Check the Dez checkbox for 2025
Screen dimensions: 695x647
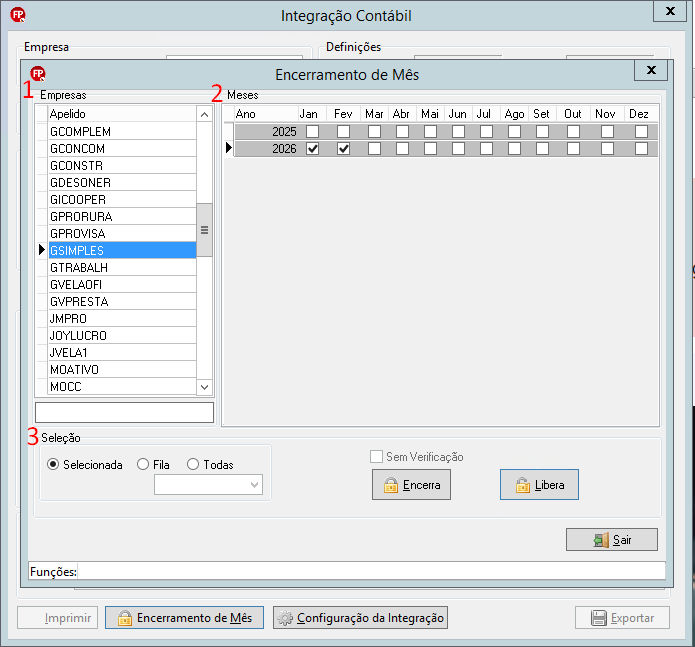[641, 132]
